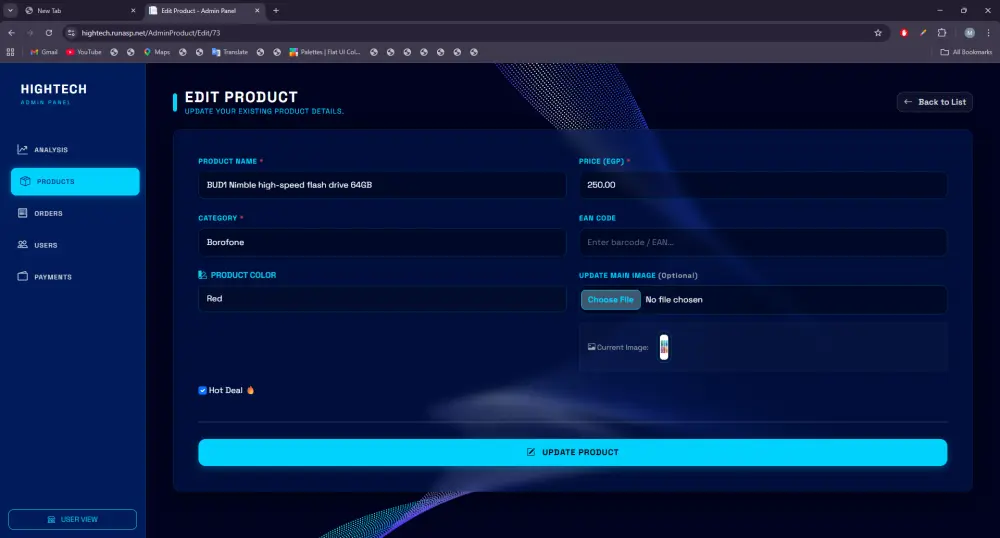The image size is (1000, 538).
Task: Open the Palettes Flat UI Colors bookmark
Action: [325, 52]
